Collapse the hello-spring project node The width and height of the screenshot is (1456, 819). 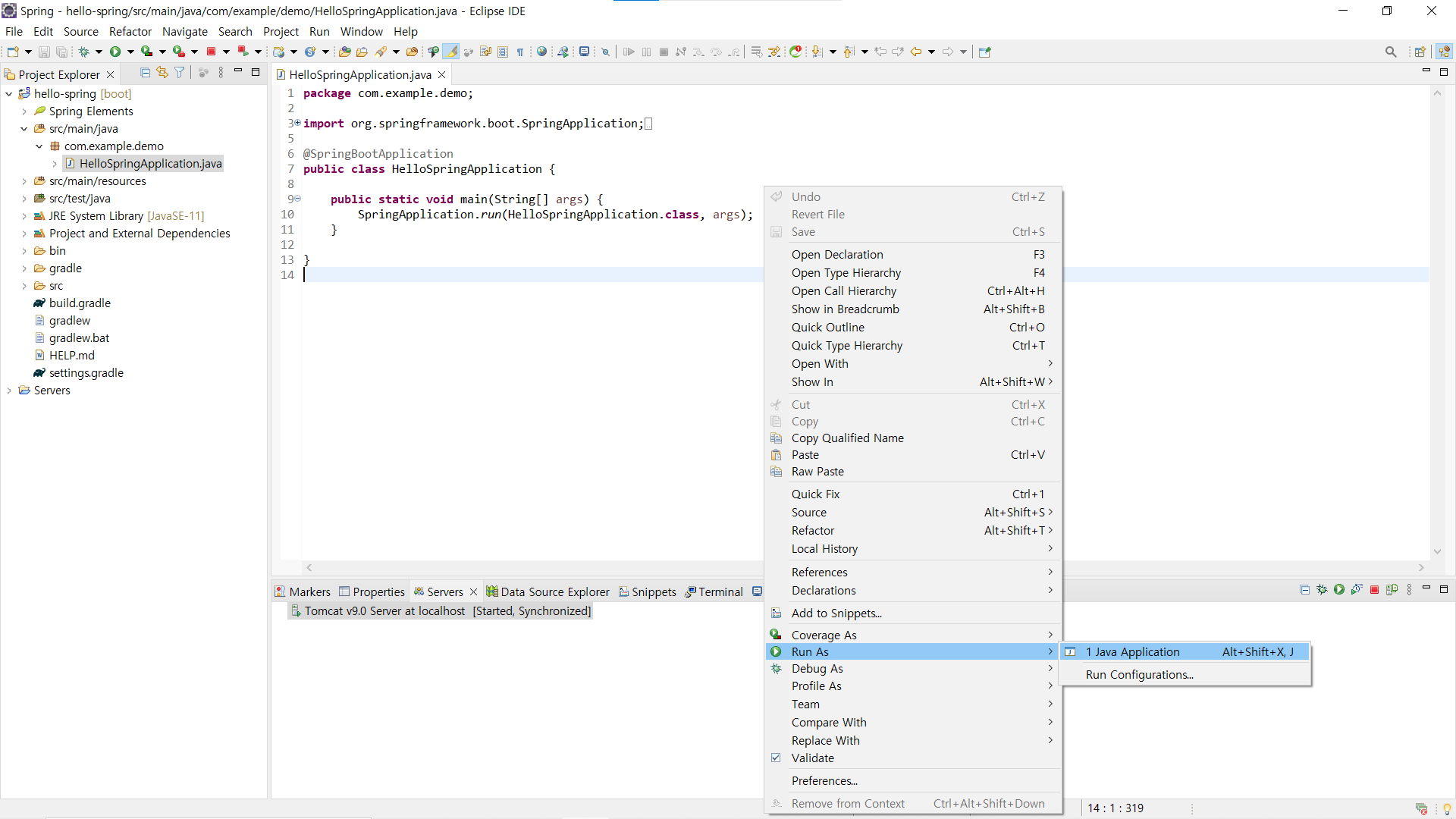point(9,94)
